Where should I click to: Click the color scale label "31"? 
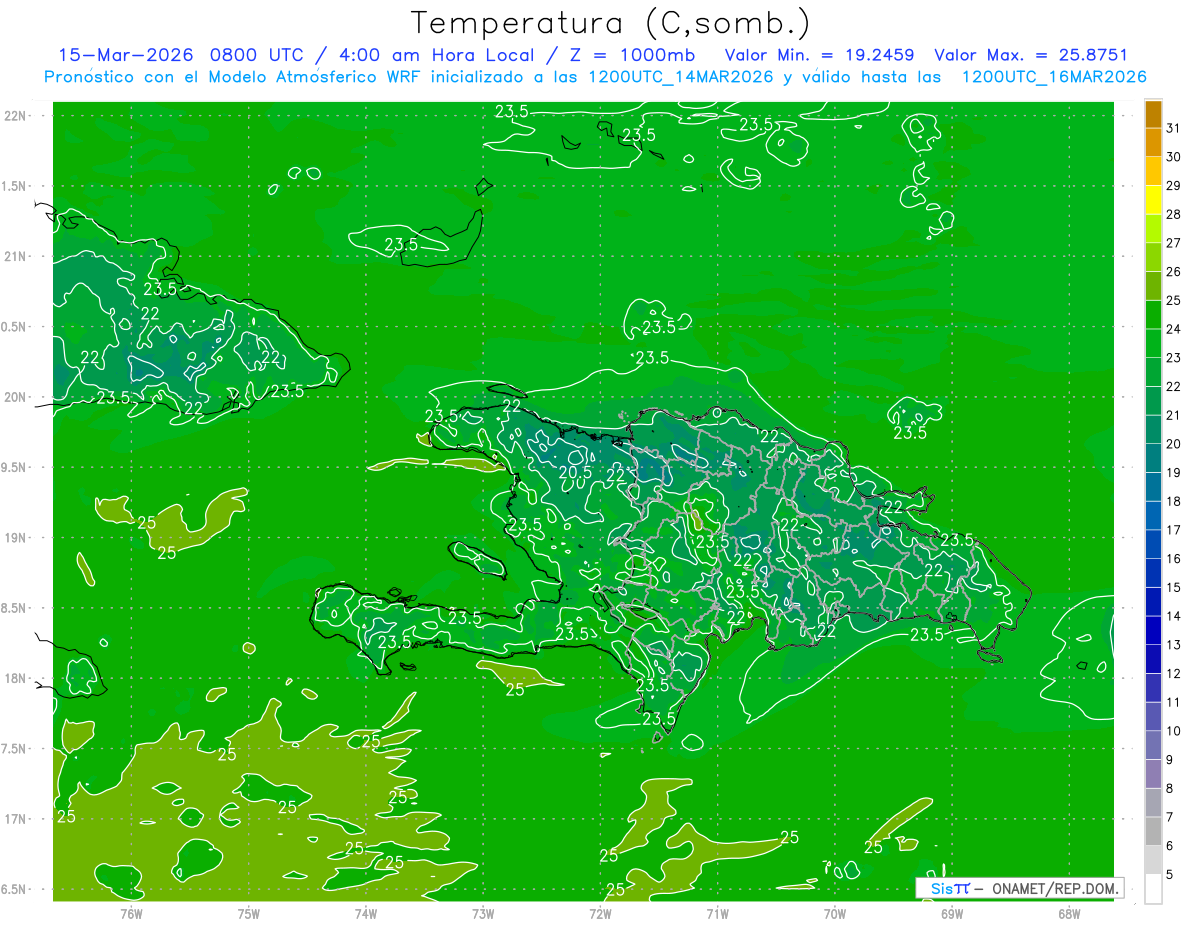coord(1173,128)
